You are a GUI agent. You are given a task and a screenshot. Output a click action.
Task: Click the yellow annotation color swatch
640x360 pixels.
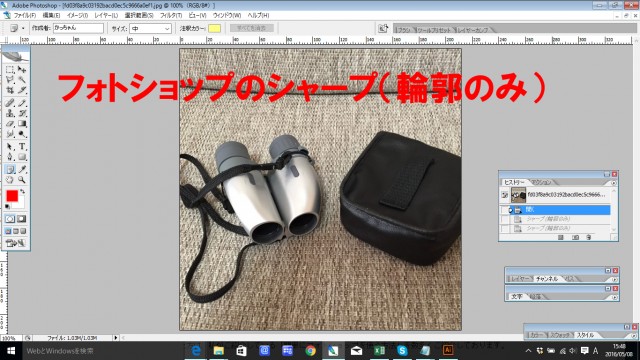215,28
